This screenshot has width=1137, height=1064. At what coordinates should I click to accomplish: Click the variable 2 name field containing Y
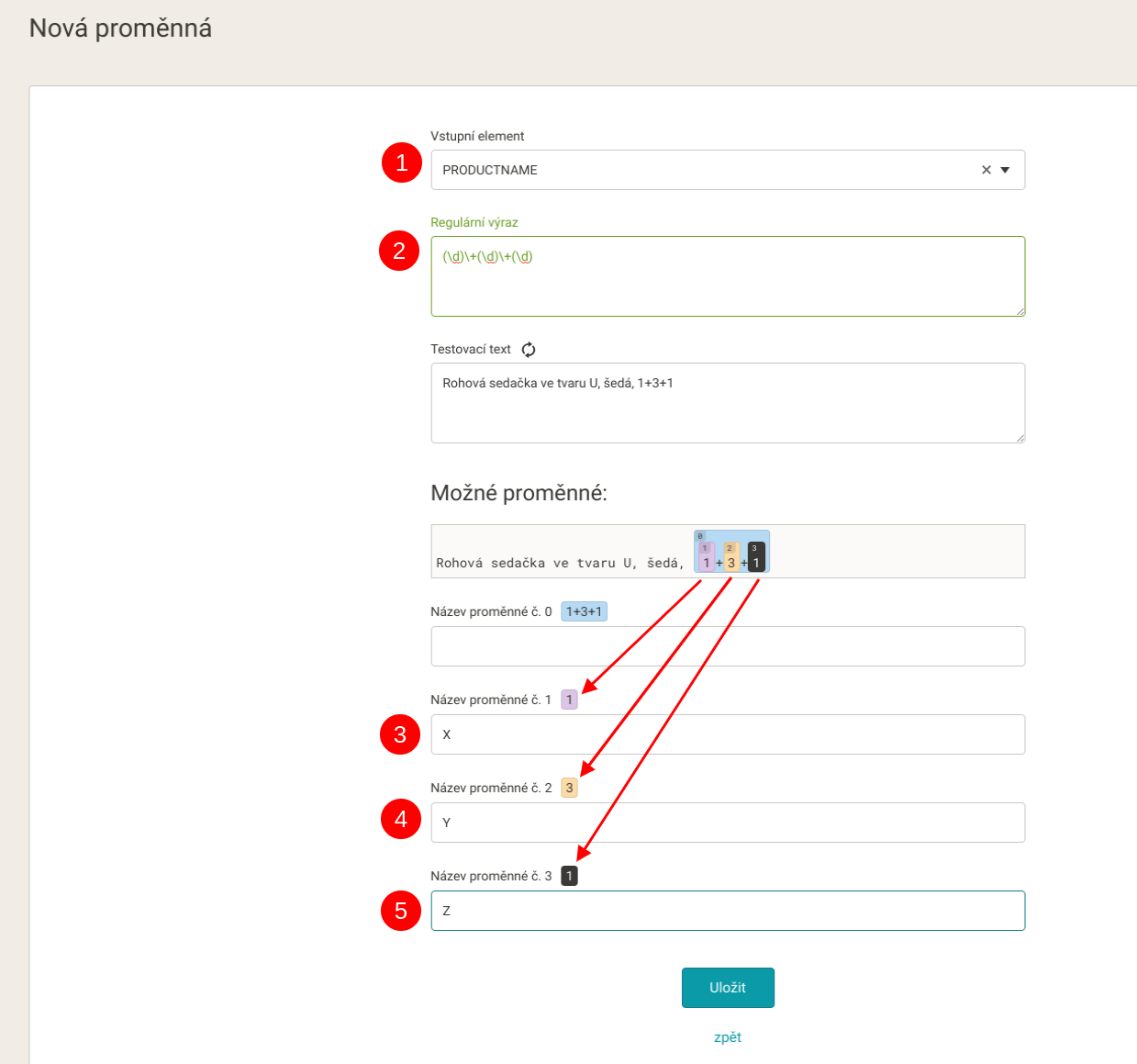[x=728, y=823]
